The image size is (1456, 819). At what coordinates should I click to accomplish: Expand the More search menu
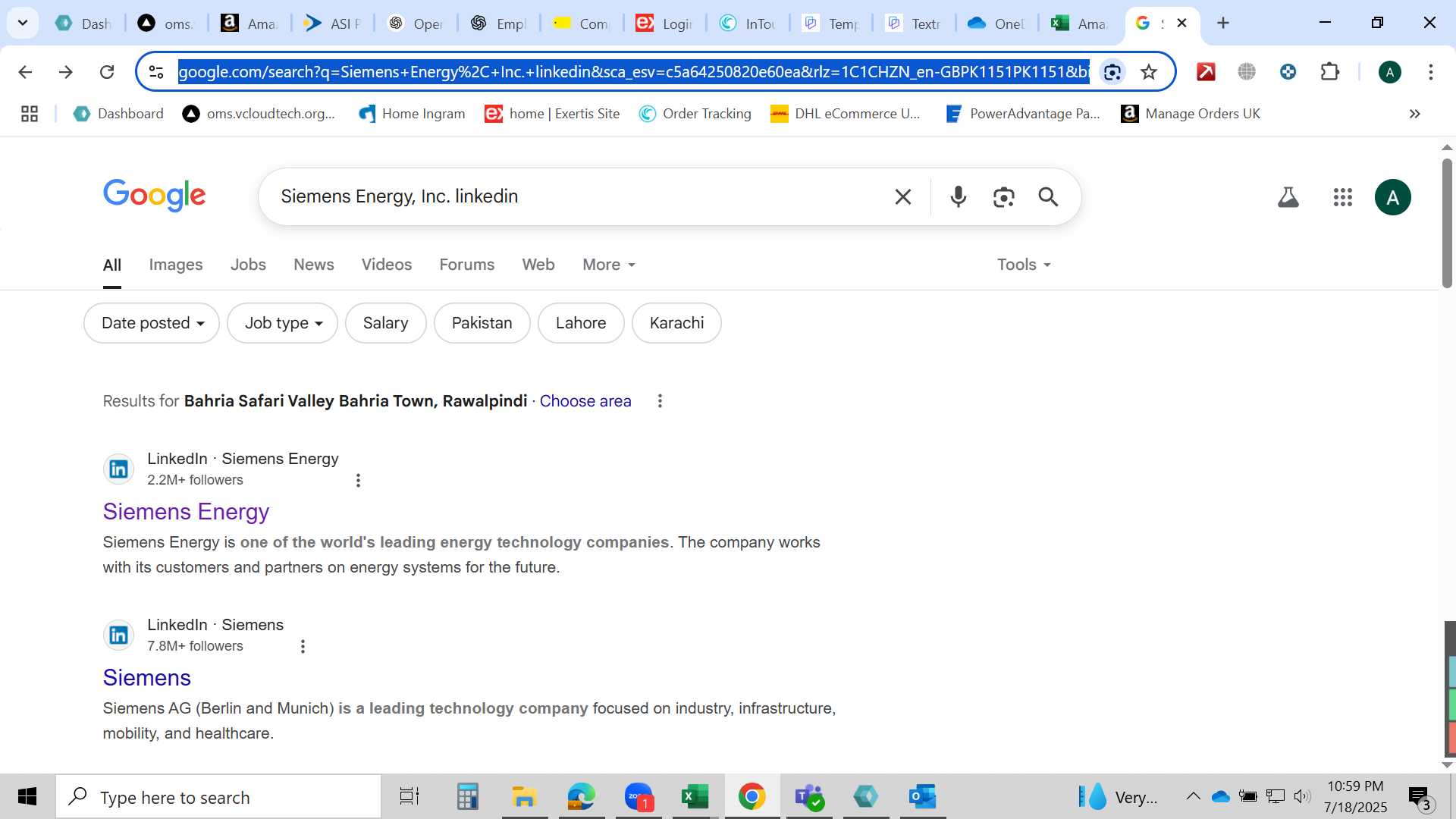[x=609, y=265]
